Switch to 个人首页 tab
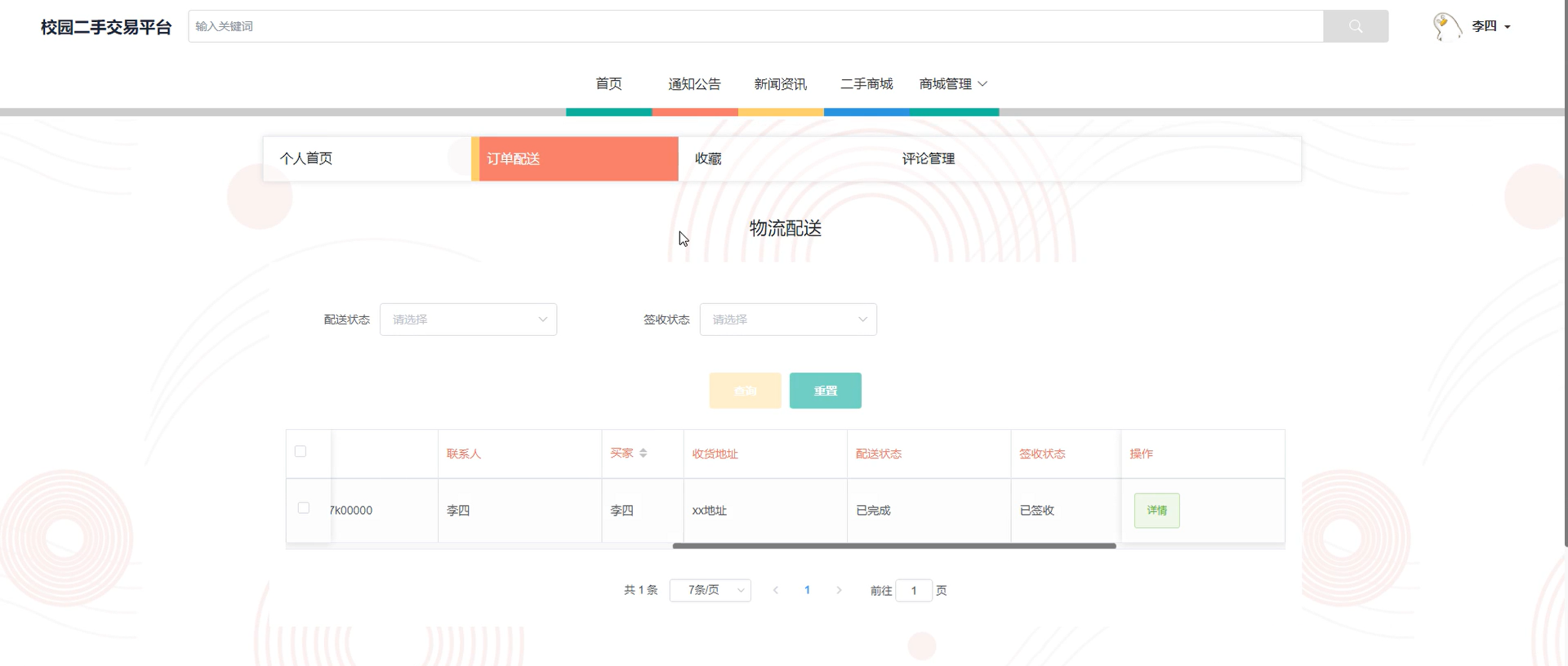The height and width of the screenshot is (666, 1568). pos(367,159)
